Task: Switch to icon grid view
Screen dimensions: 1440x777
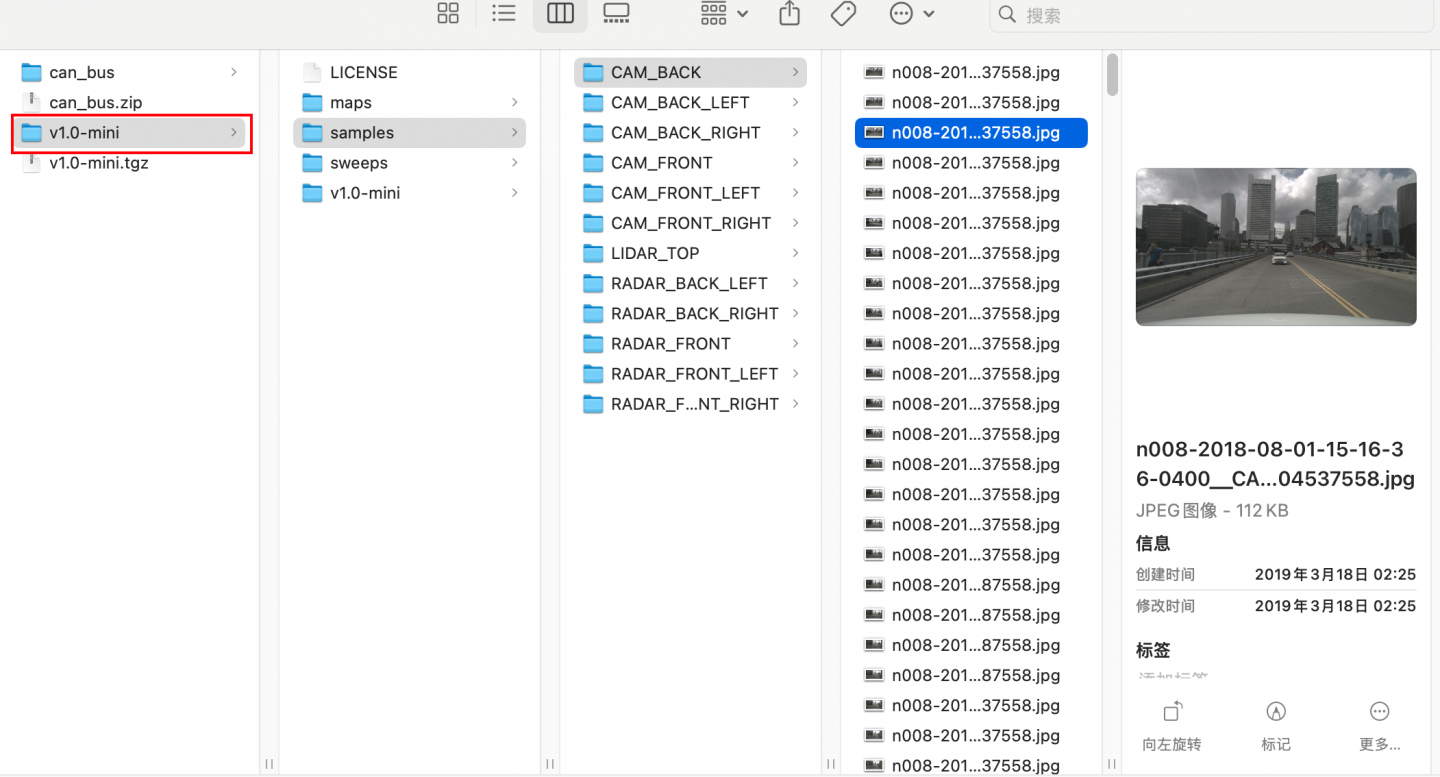Action: 448,14
